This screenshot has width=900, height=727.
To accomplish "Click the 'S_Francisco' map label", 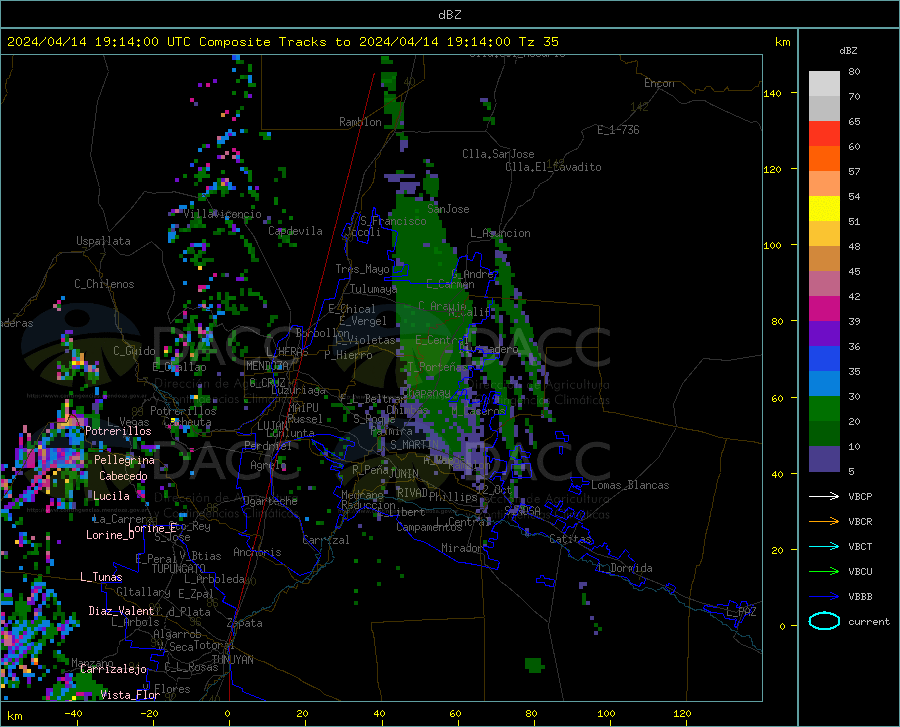I will point(393,221).
